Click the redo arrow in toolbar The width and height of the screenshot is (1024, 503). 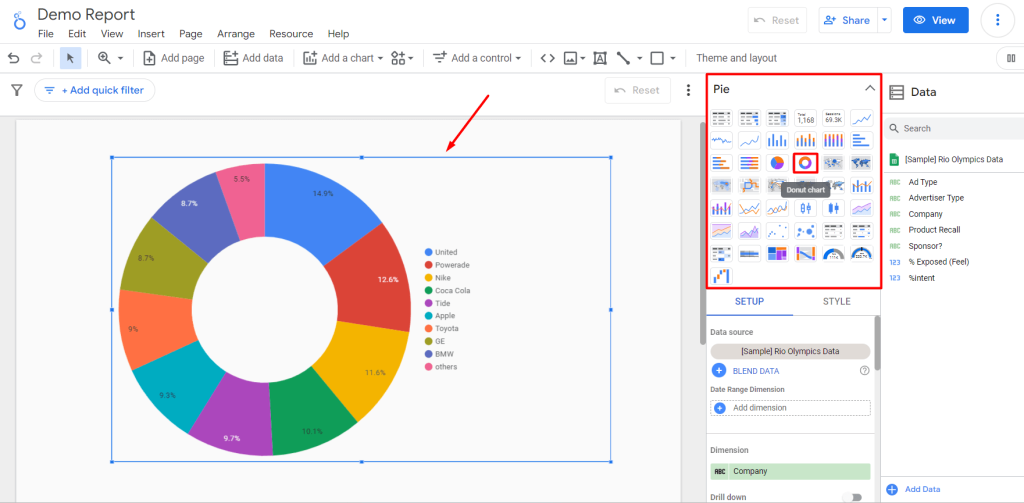pyautogui.click(x=37, y=58)
